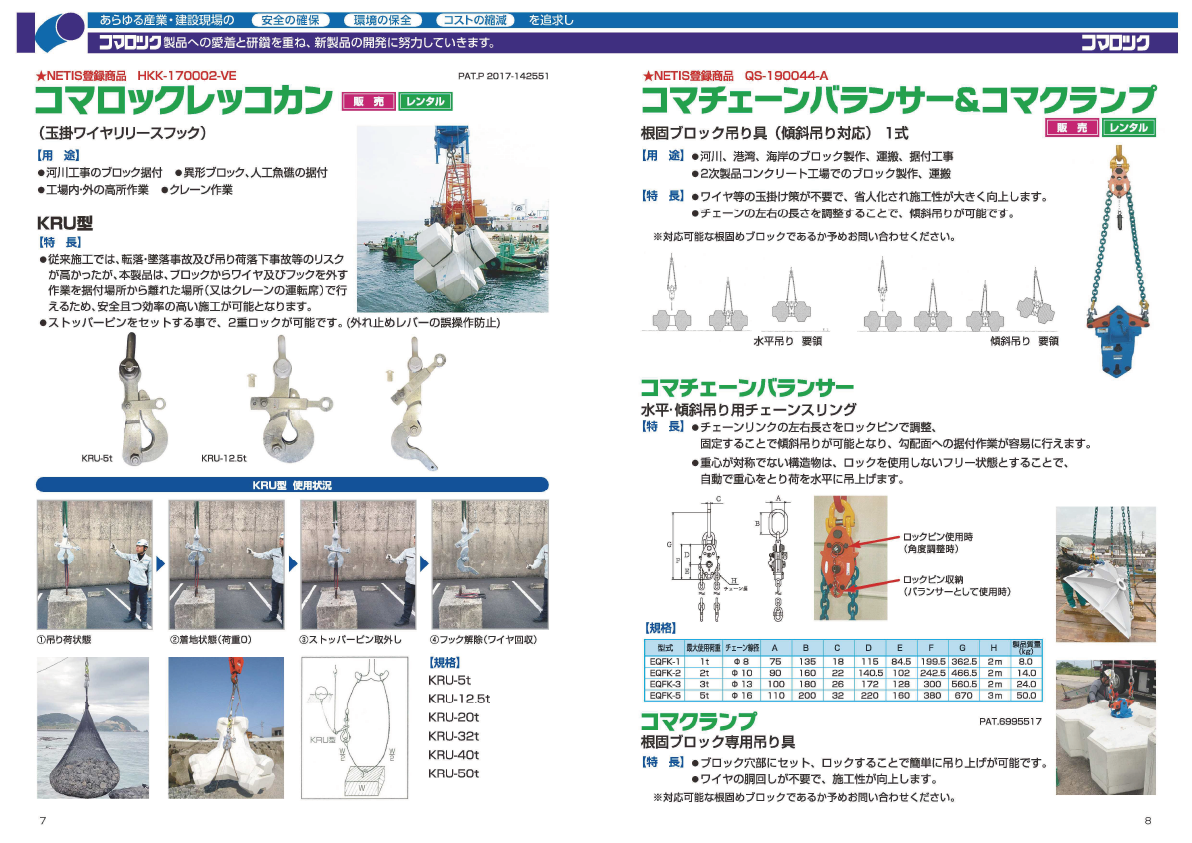This screenshot has width=1192, height=843.
Task: Click the 傾斜吊り 要領 diagram caption
Action: (x=1024, y=341)
